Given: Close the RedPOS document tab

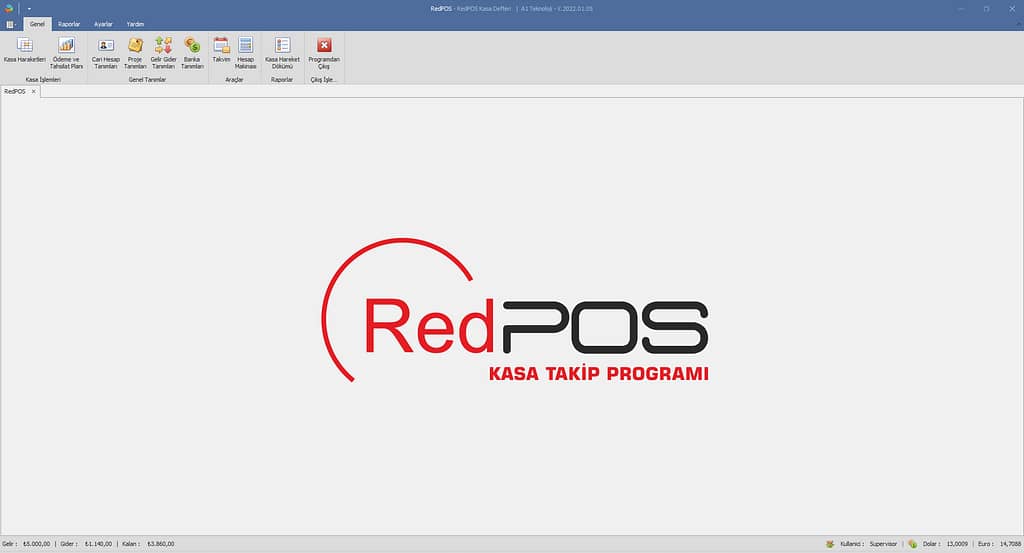Looking at the screenshot, I should (x=34, y=91).
